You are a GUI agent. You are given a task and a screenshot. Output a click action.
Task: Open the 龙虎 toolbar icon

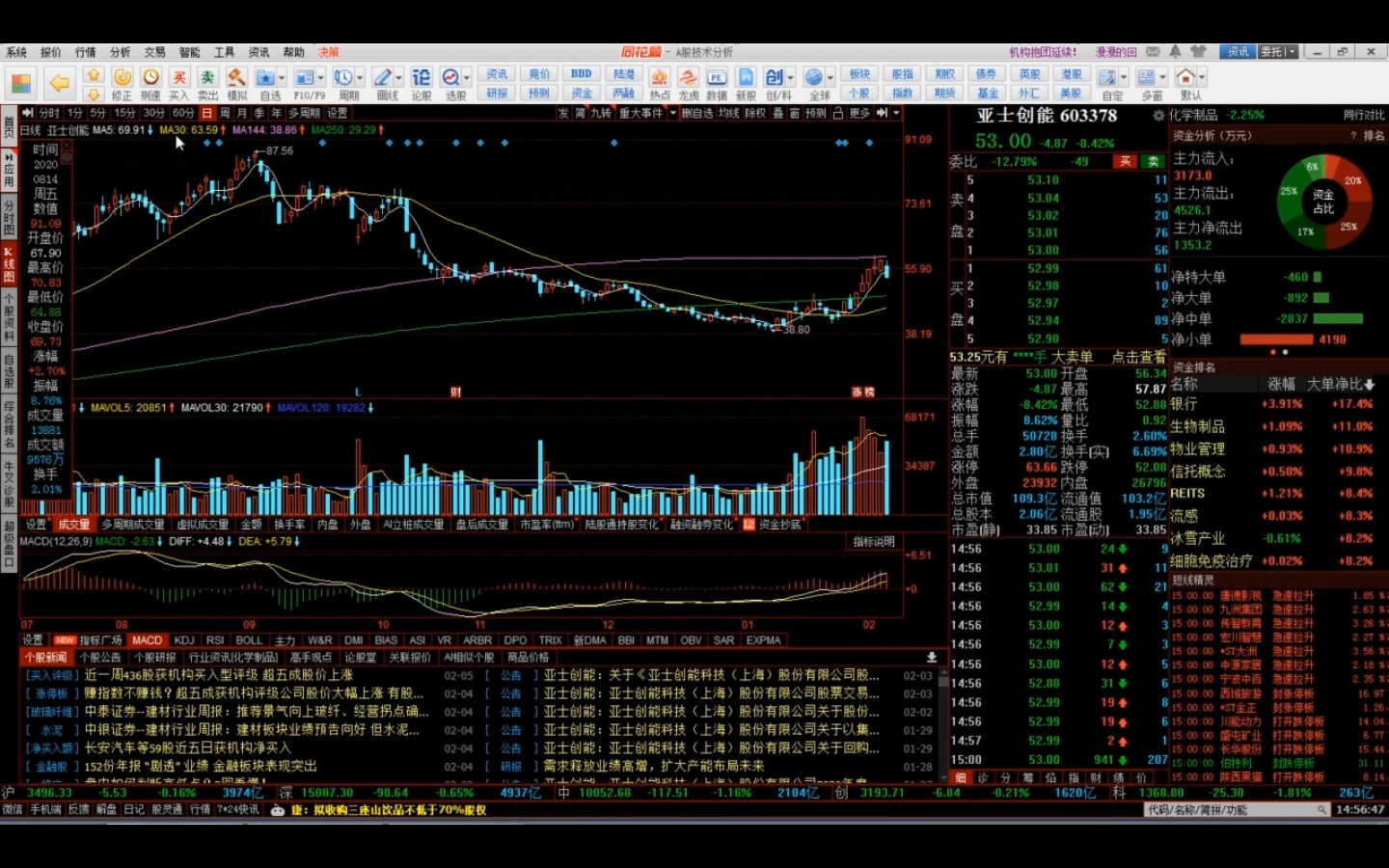coord(689,77)
